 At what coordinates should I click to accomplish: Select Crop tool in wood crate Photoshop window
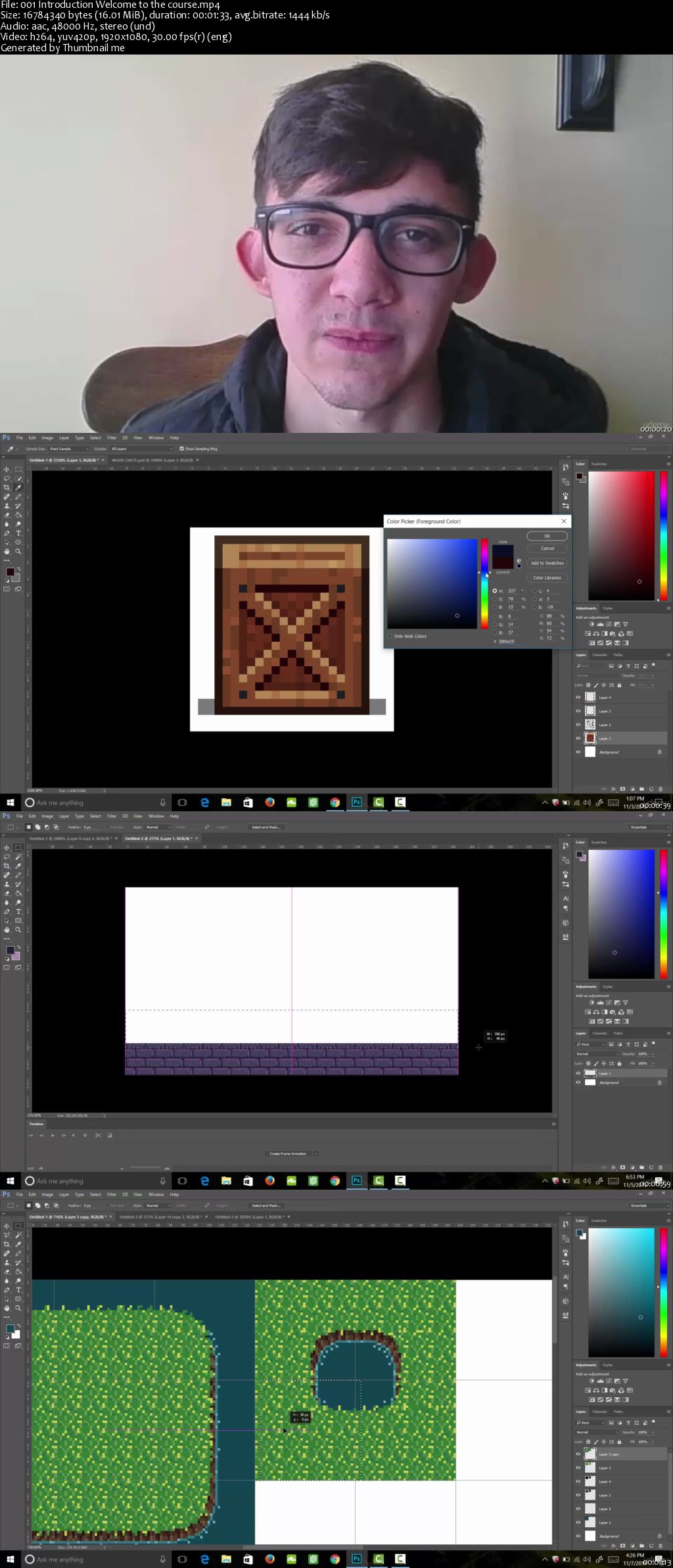pos(7,487)
